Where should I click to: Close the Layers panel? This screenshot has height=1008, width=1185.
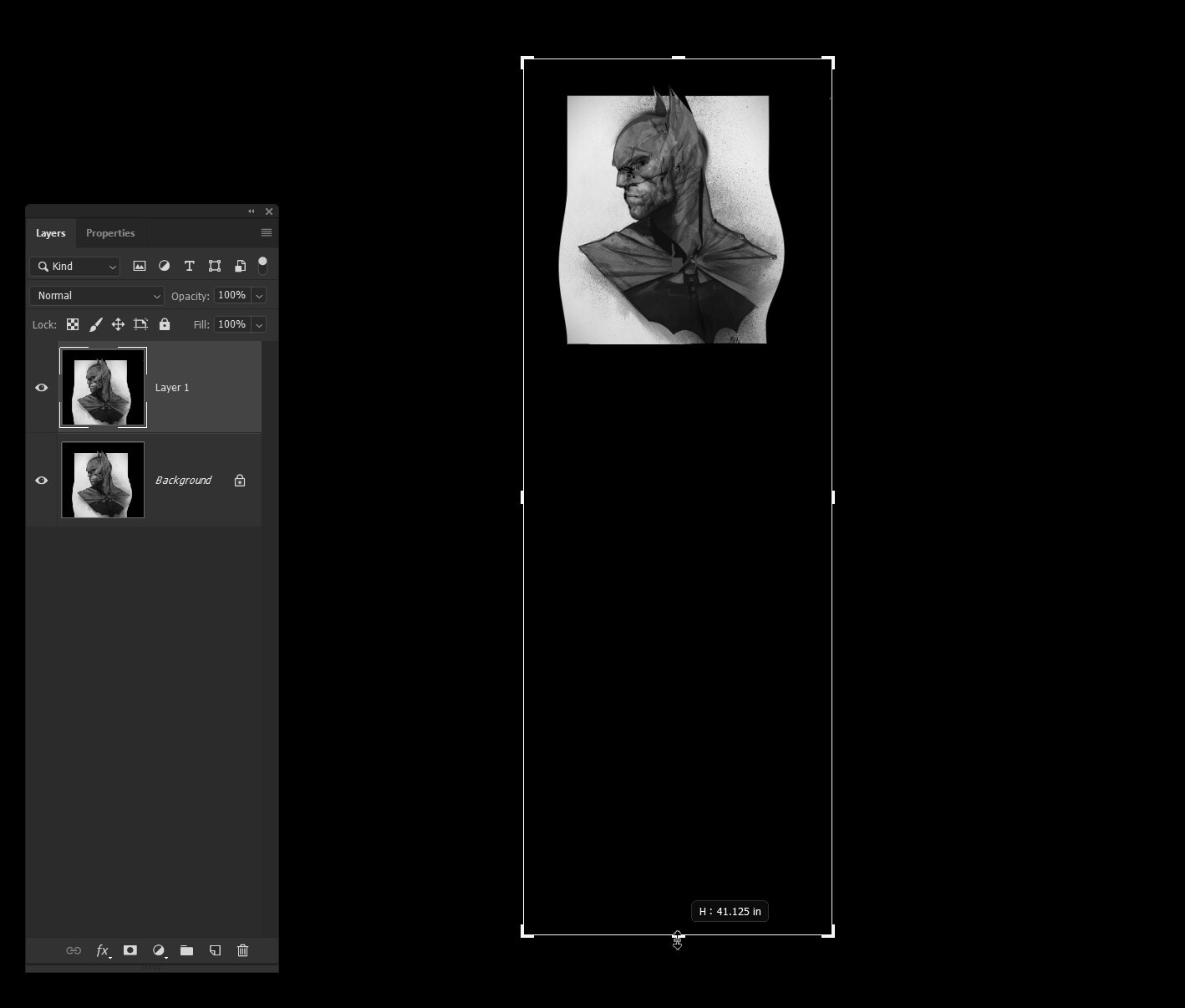(x=269, y=211)
